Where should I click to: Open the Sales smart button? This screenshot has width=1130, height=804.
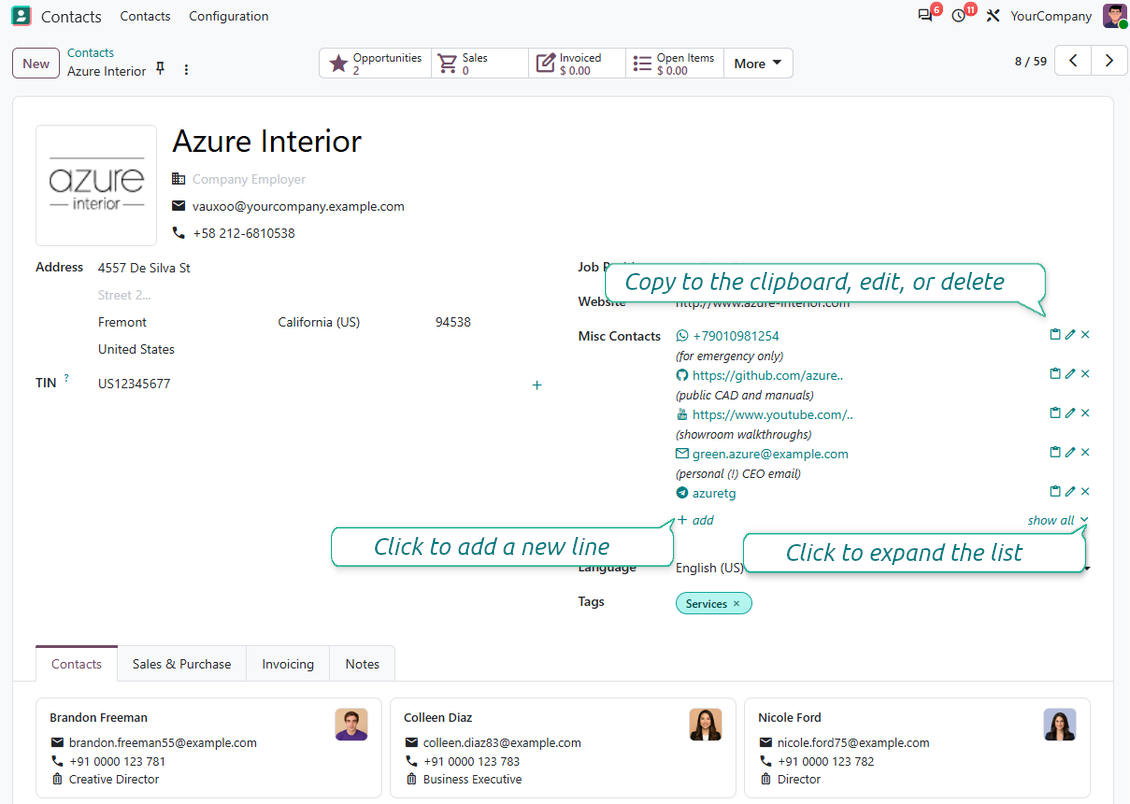point(479,63)
